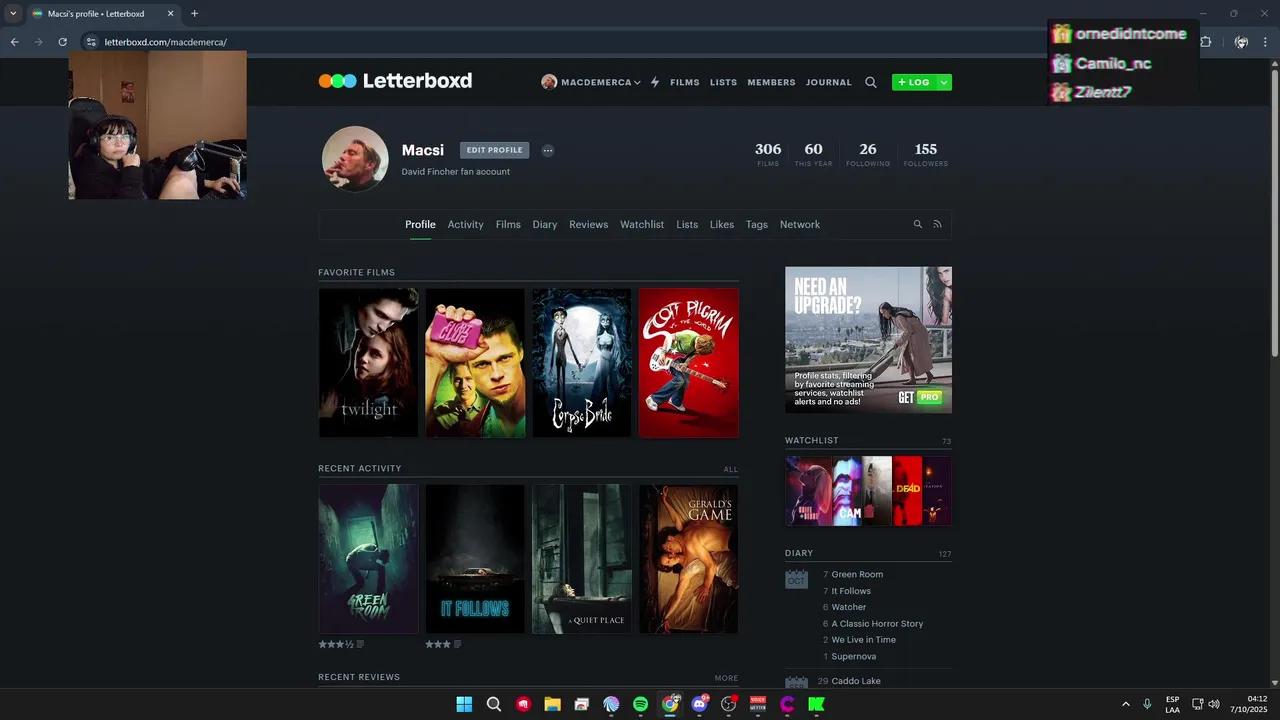The width and height of the screenshot is (1280, 720).
Task: Click the Fight Club favorite film poster
Action: point(475,363)
